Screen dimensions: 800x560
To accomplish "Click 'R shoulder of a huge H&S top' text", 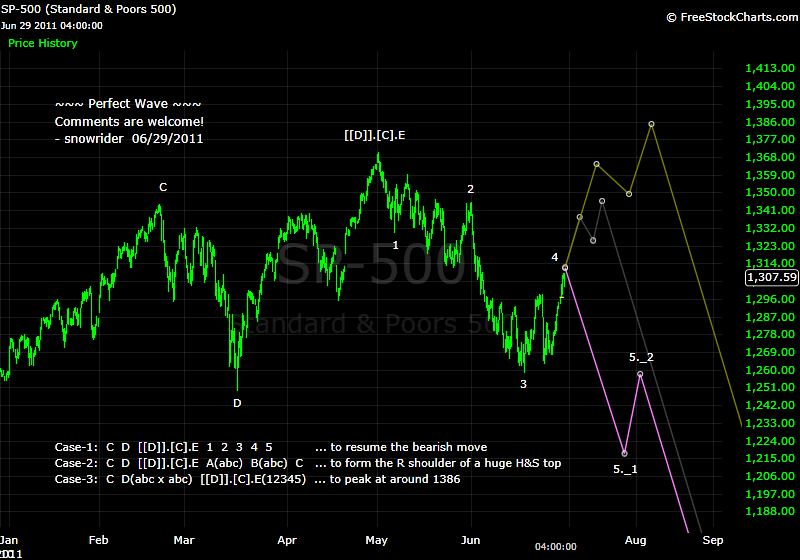I will click(479, 463).
